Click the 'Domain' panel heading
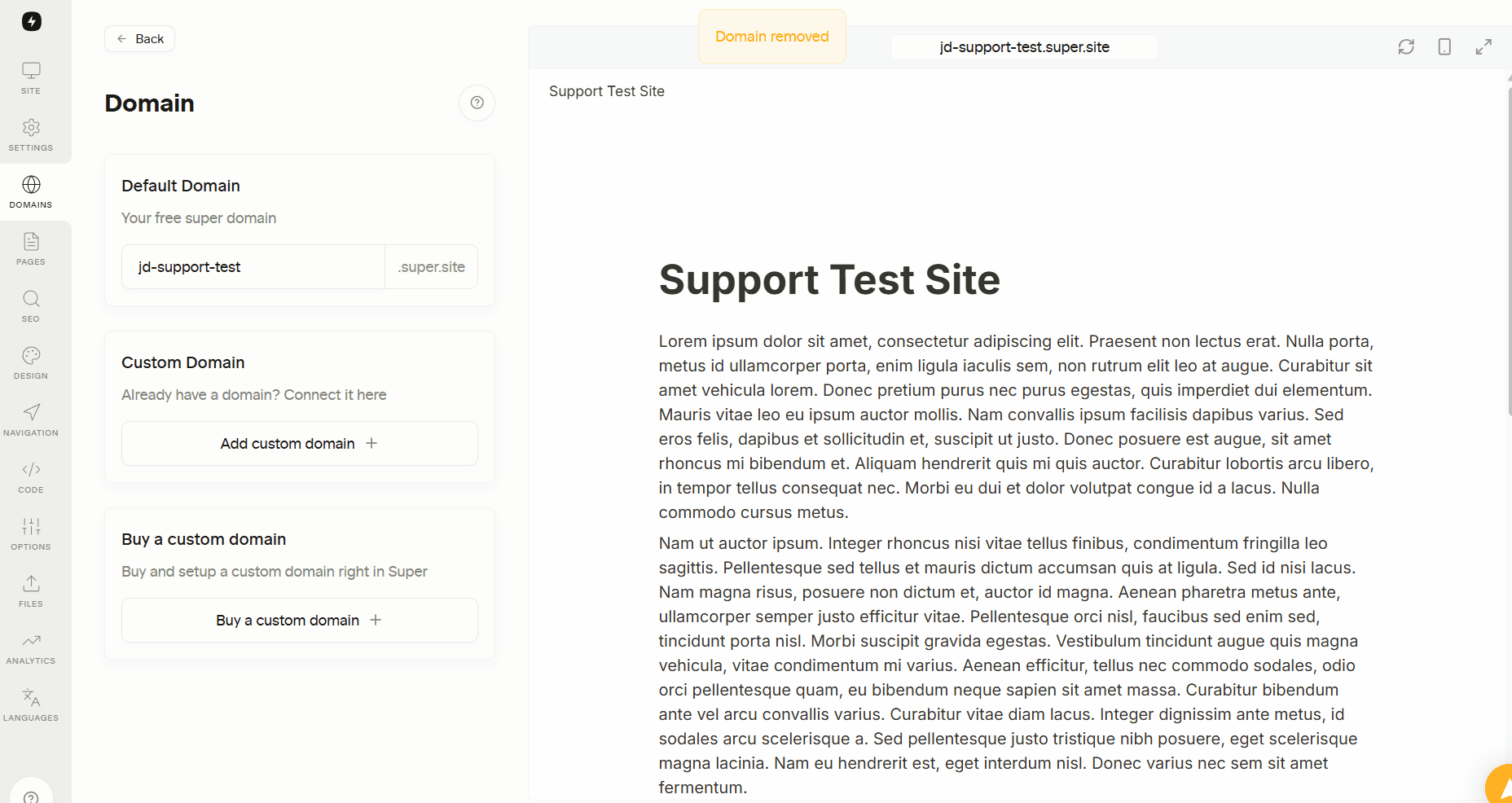Screen dimensions: 1512x803 click(150, 103)
